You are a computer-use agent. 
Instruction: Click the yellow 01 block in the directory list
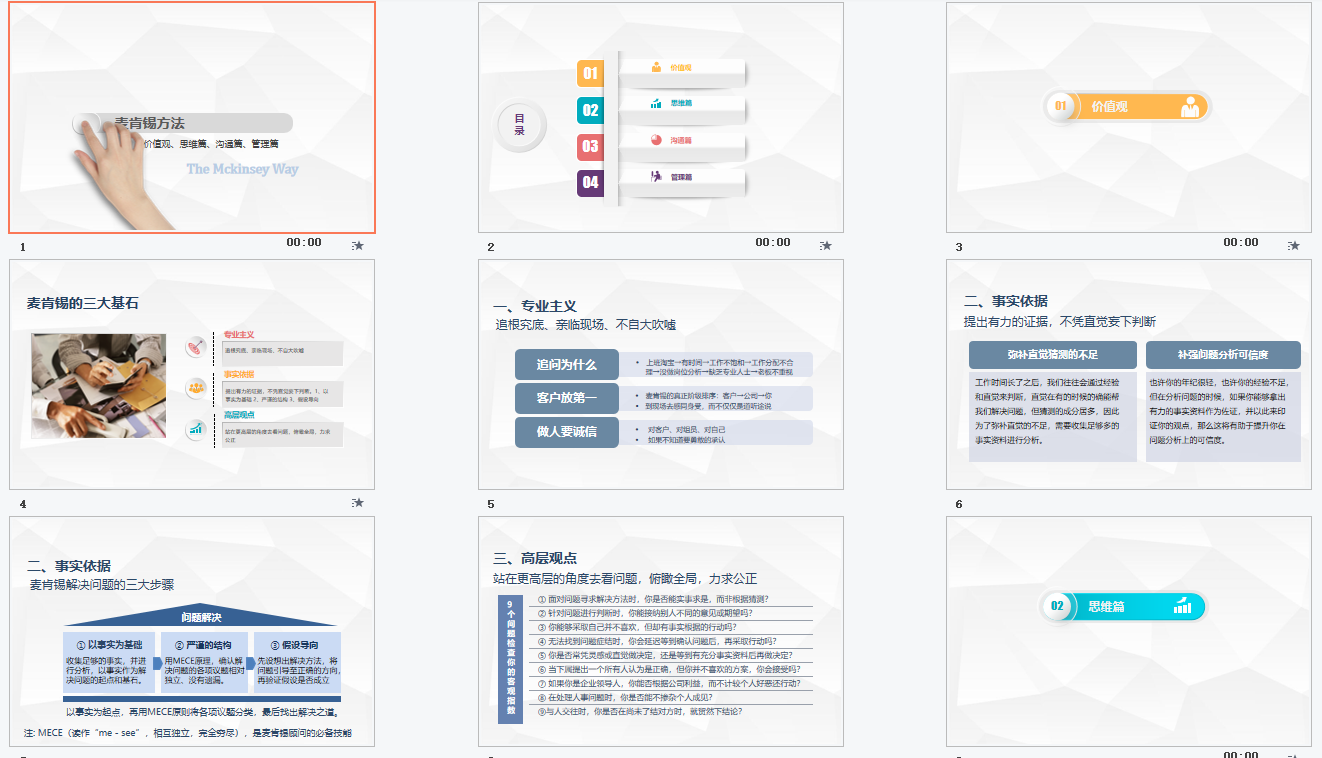click(x=591, y=72)
